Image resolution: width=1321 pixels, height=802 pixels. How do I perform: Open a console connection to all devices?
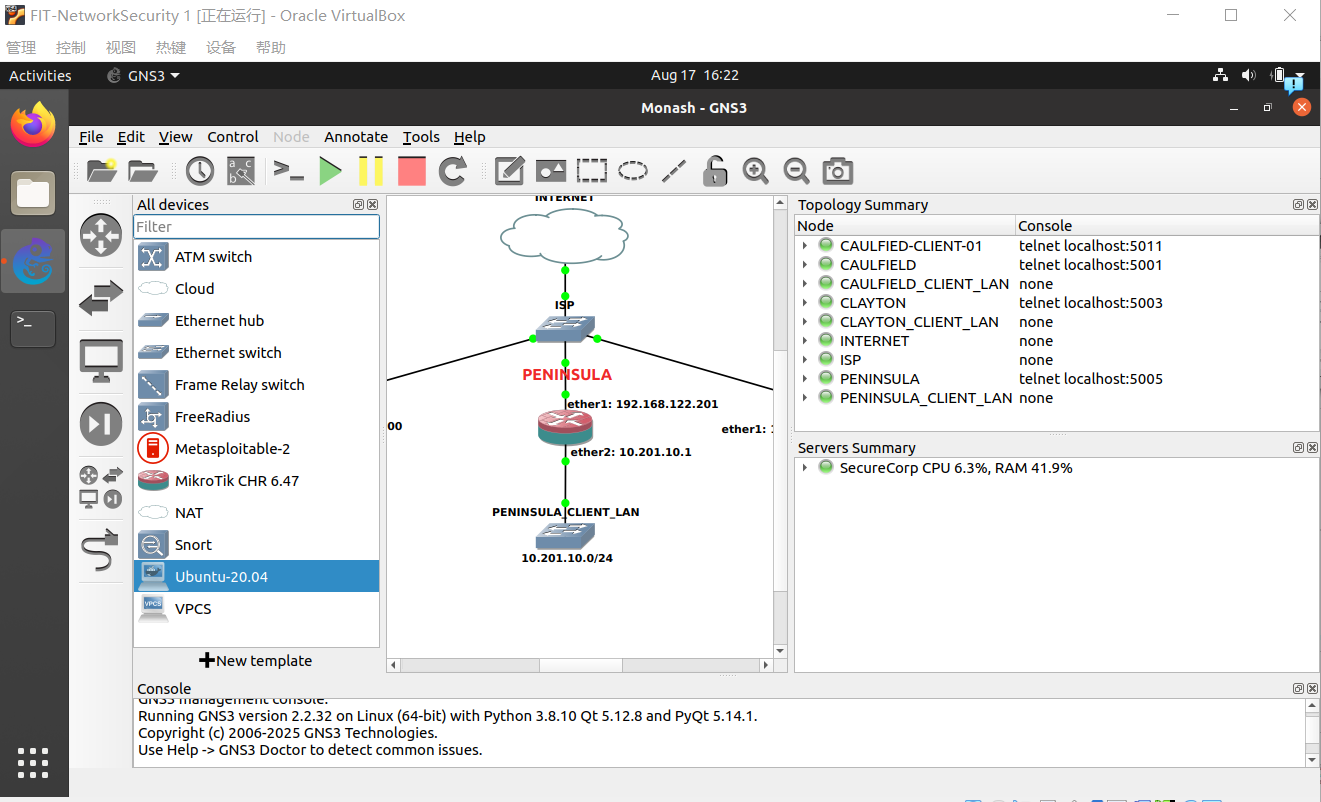click(x=288, y=170)
